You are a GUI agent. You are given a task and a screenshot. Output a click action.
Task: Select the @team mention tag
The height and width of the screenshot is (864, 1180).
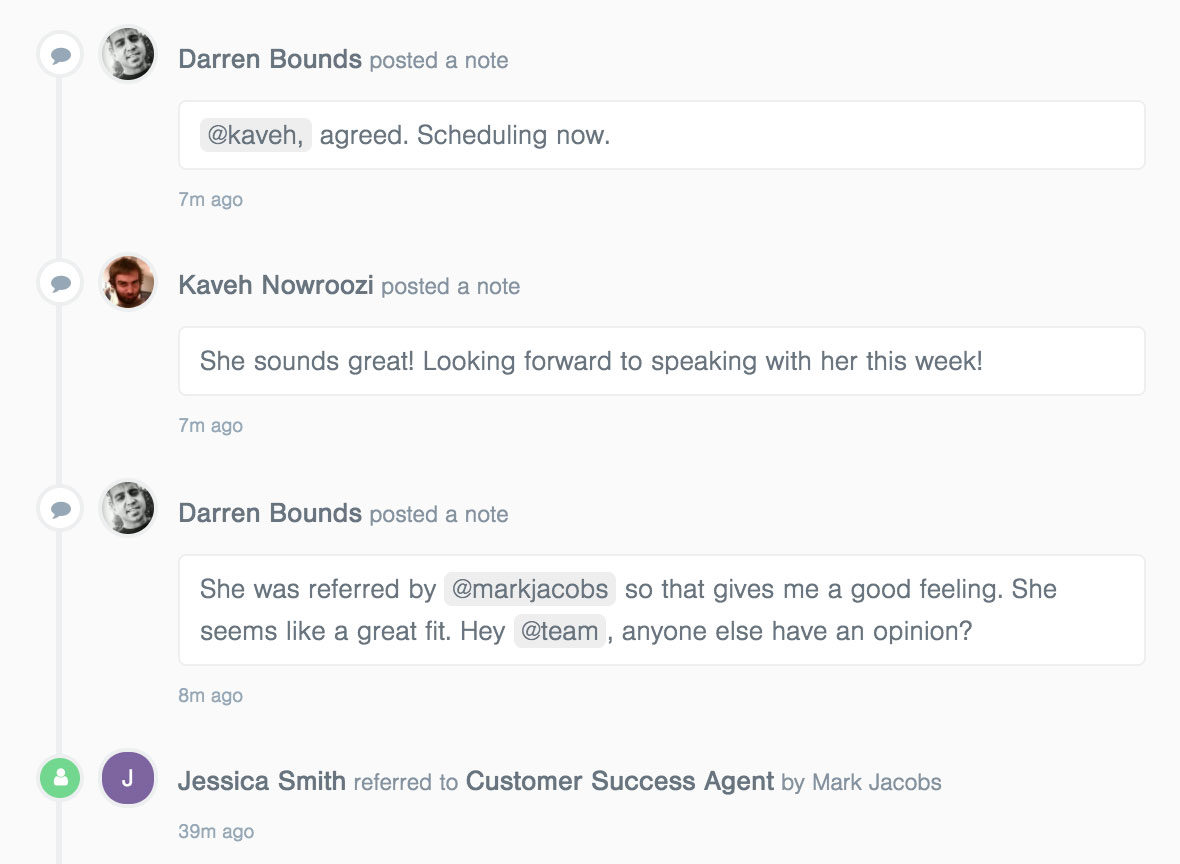coord(560,631)
